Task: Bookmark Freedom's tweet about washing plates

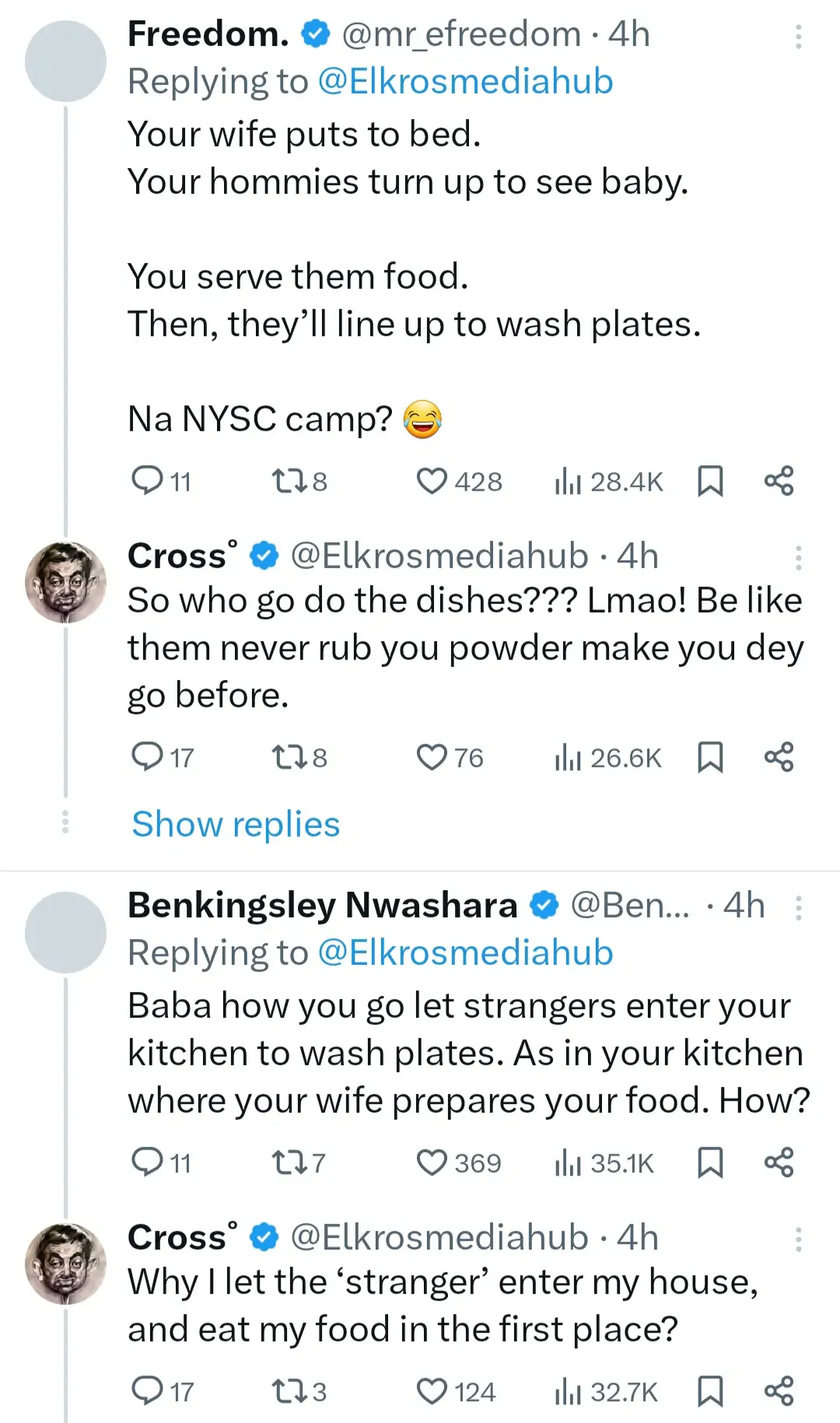Action: [709, 482]
